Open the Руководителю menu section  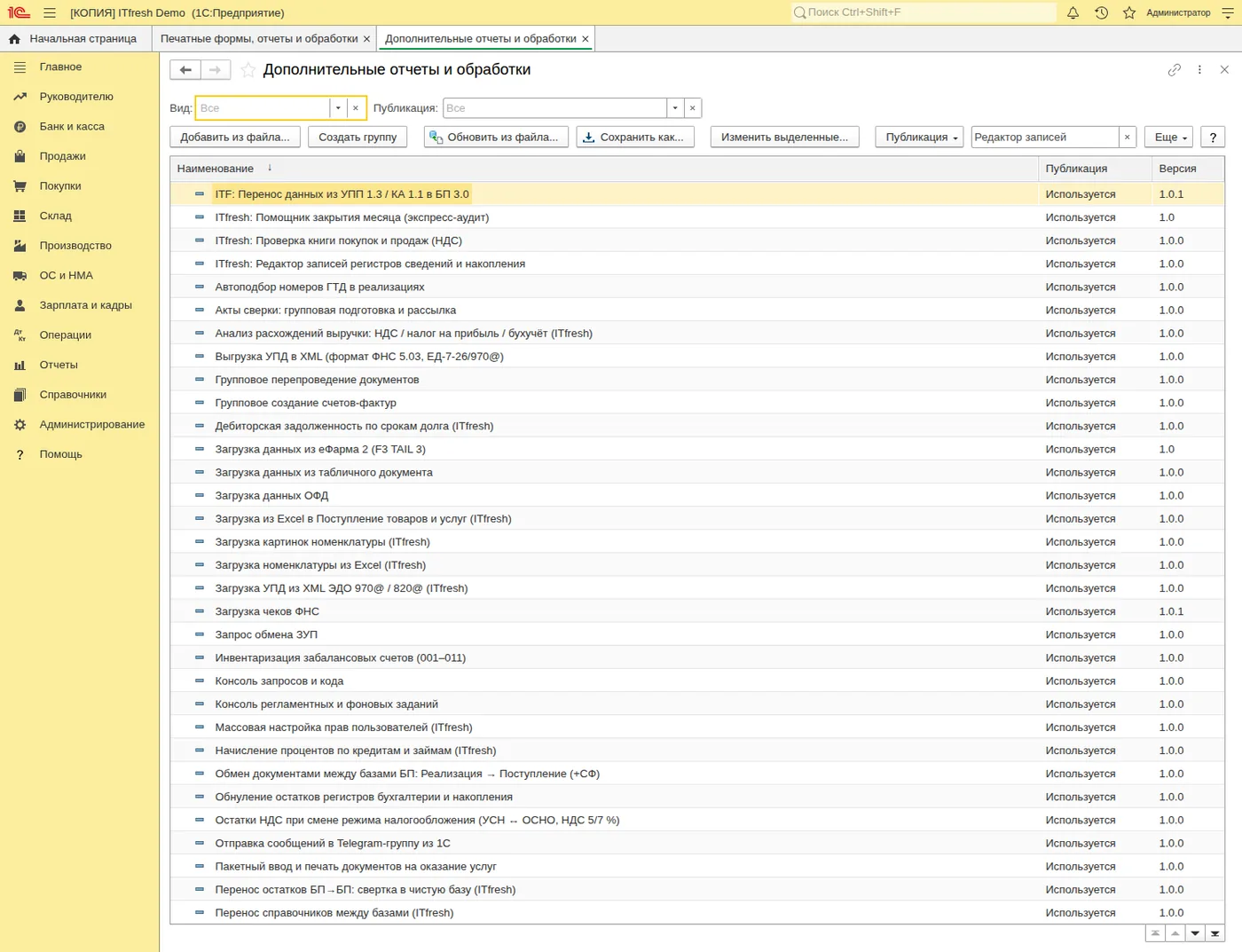click(76, 97)
